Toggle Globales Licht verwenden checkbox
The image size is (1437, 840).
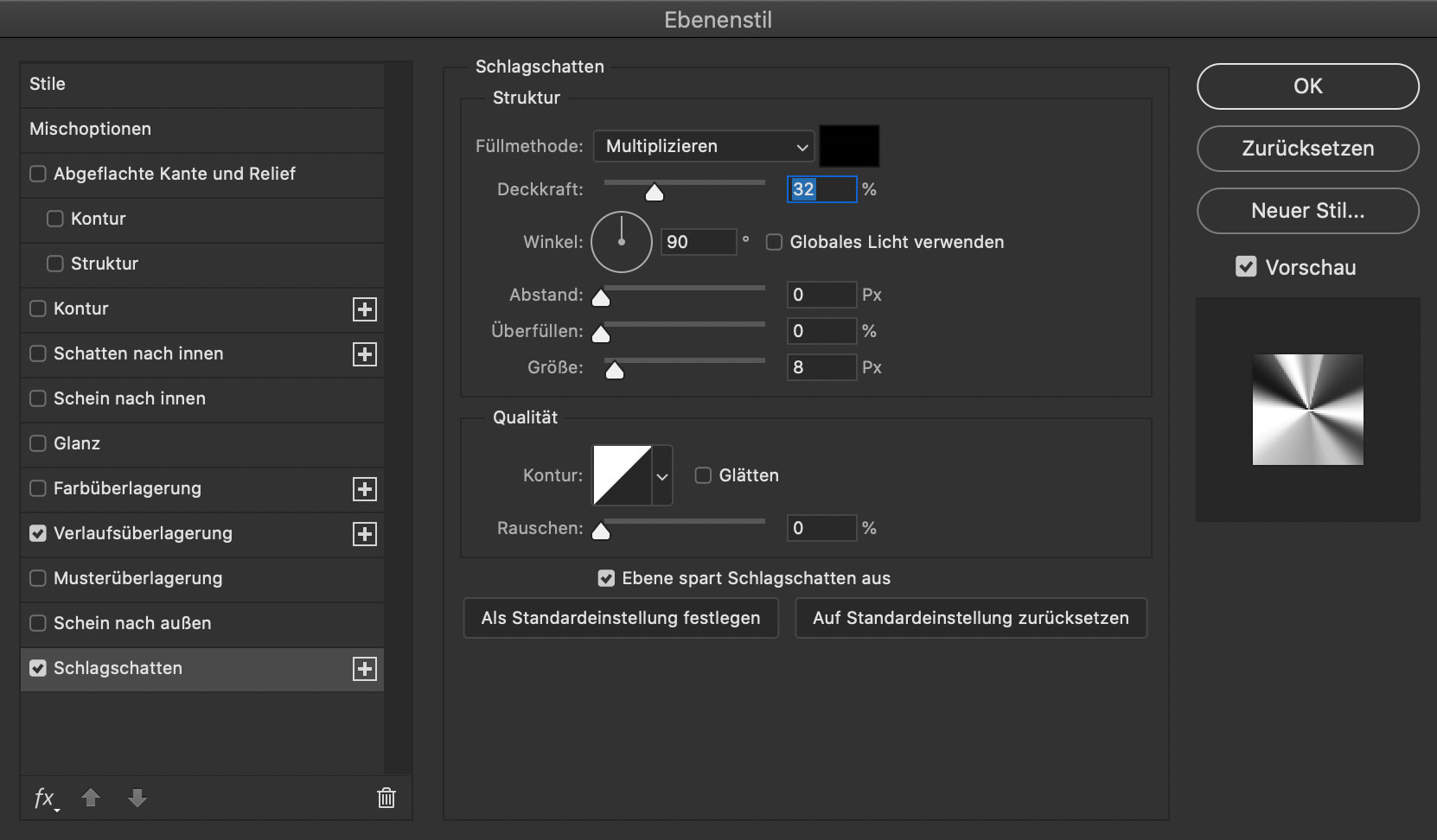tap(775, 242)
